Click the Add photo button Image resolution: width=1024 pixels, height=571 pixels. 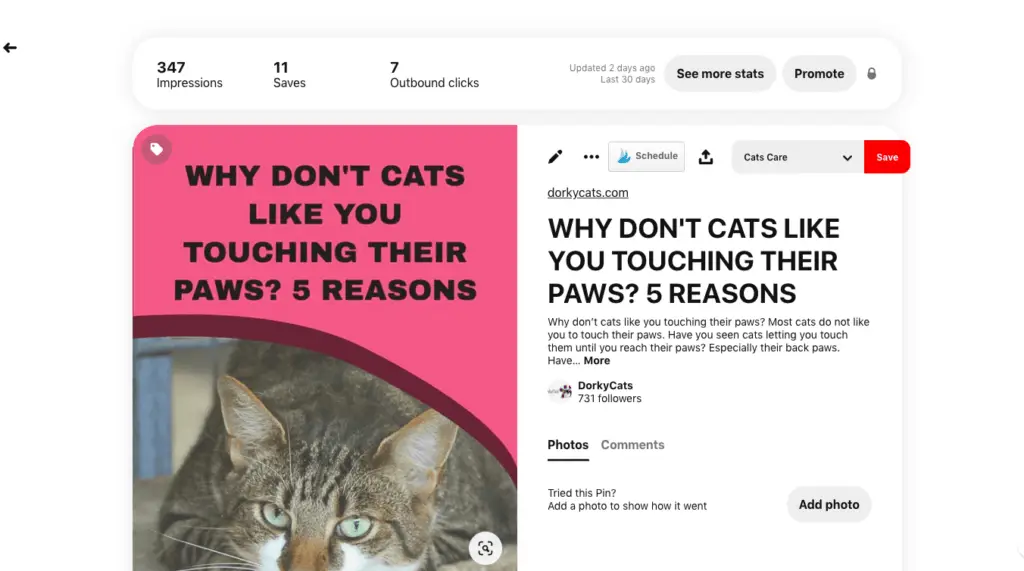click(x=829, y=504)
